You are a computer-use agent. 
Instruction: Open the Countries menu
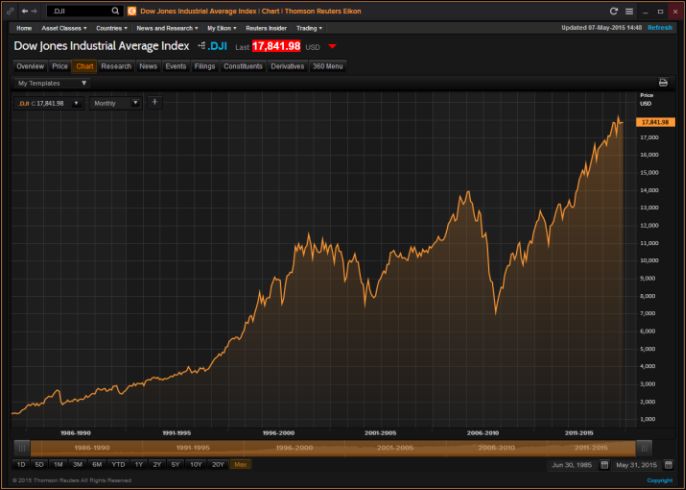112,28
